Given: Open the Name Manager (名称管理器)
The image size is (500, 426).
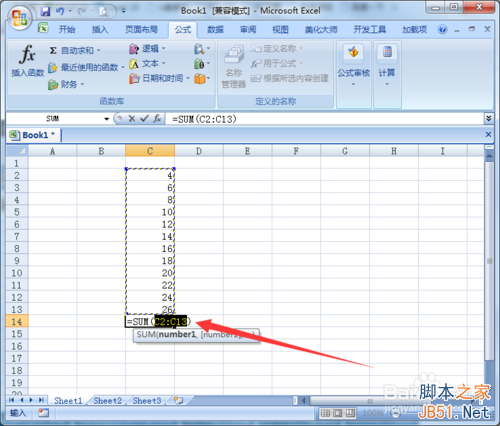Looking at the screenshot, I should click(x=233, y=66).
